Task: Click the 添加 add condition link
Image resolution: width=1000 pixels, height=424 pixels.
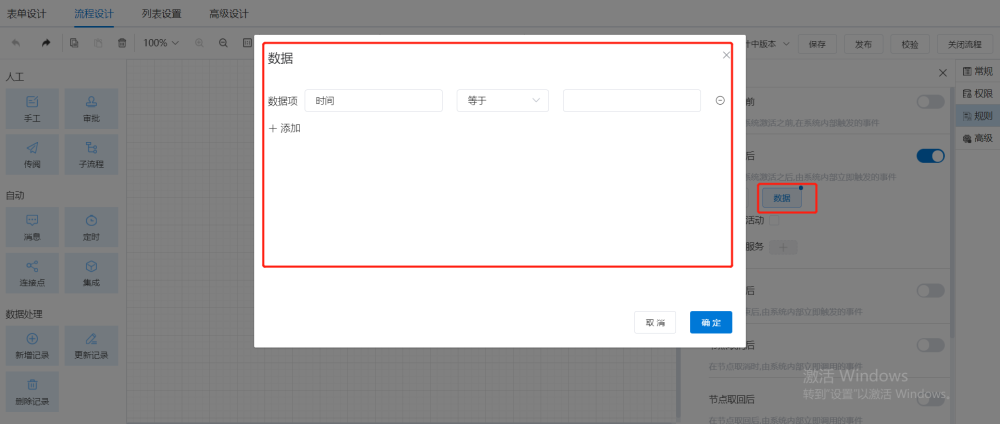Action: point(285,128)
